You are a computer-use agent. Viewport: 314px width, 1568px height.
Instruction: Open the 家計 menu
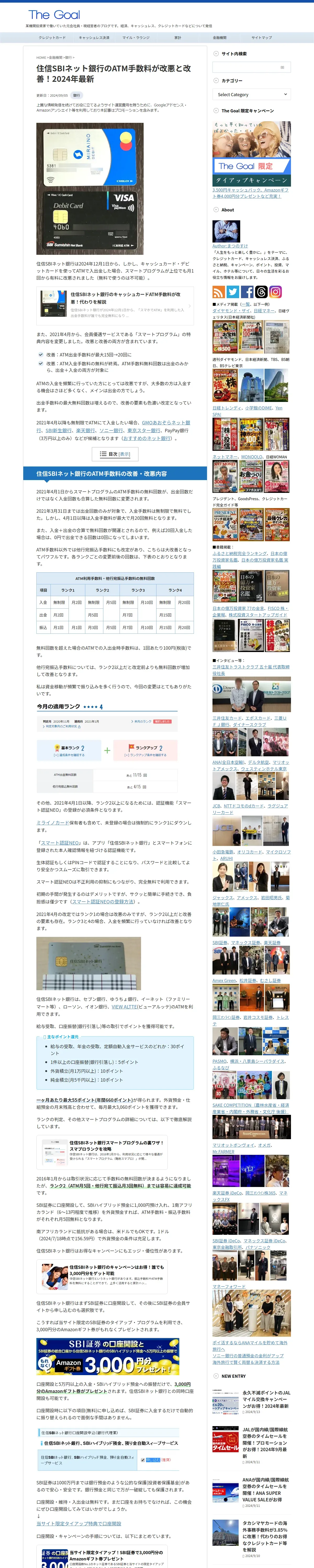(177, 38)
